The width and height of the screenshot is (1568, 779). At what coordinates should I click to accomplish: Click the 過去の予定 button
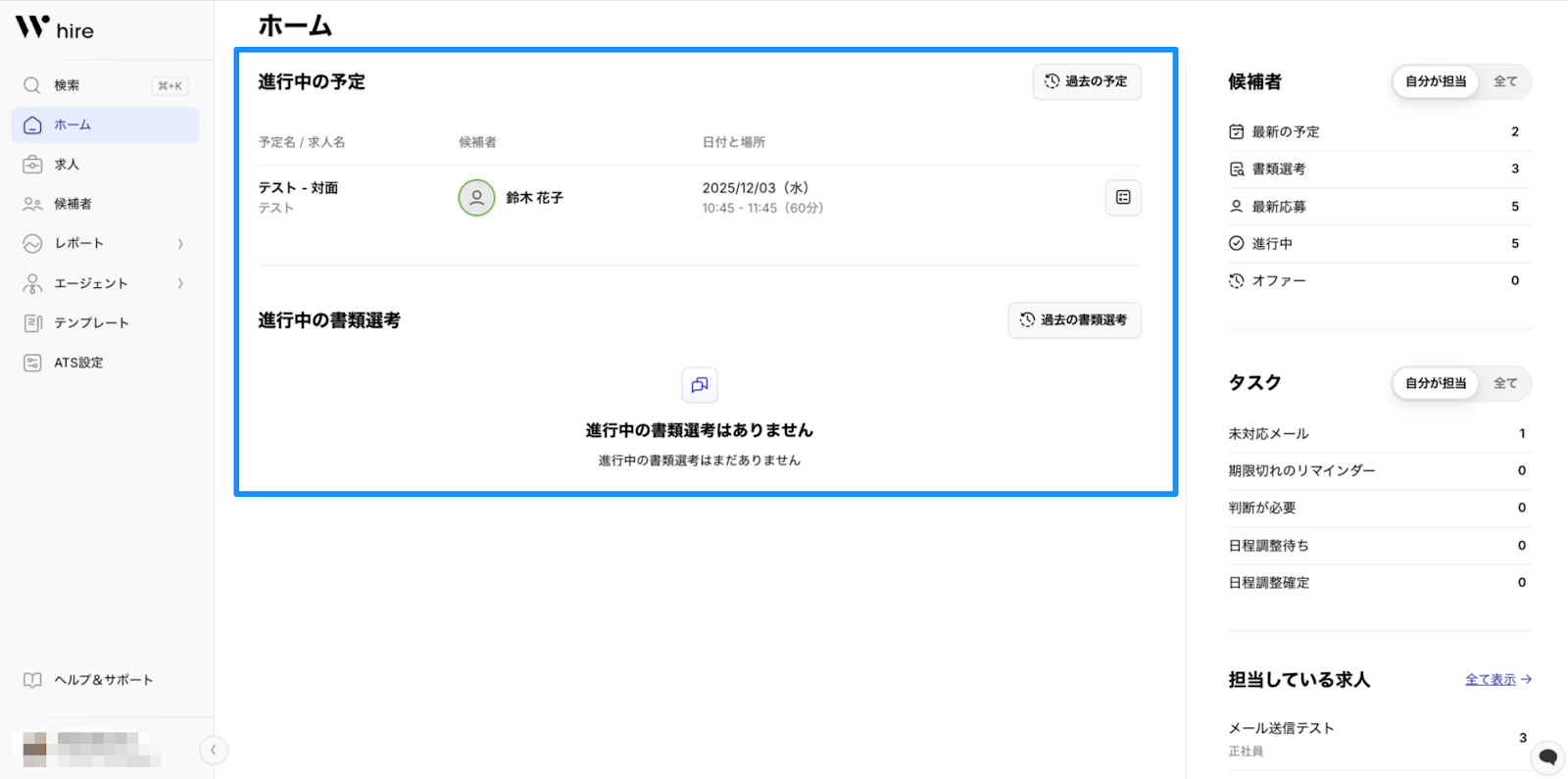tap(1086, 81)
